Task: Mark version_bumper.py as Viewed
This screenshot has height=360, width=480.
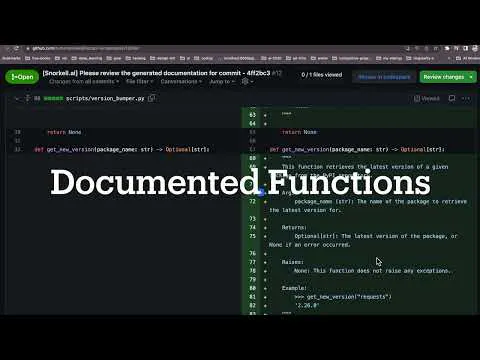Action: coord(427,98)
